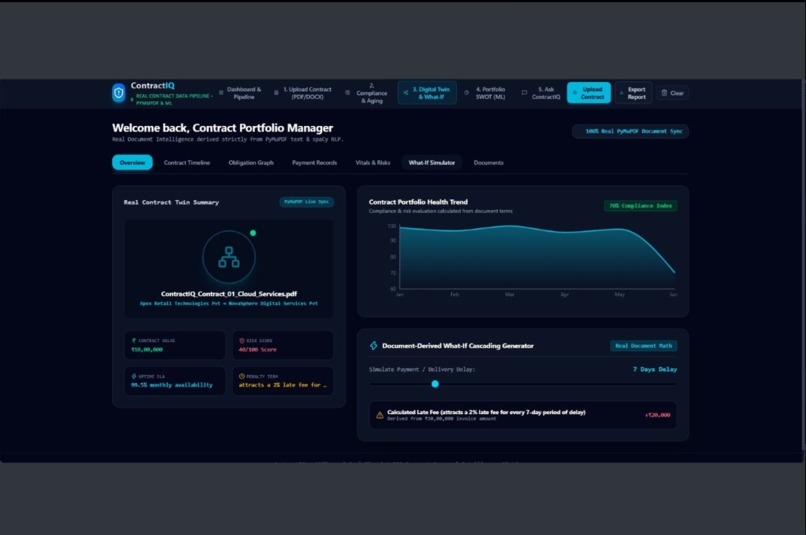806x535 pixels.
Task: Click the Real Document Math badge
Action: click(644, 346)
